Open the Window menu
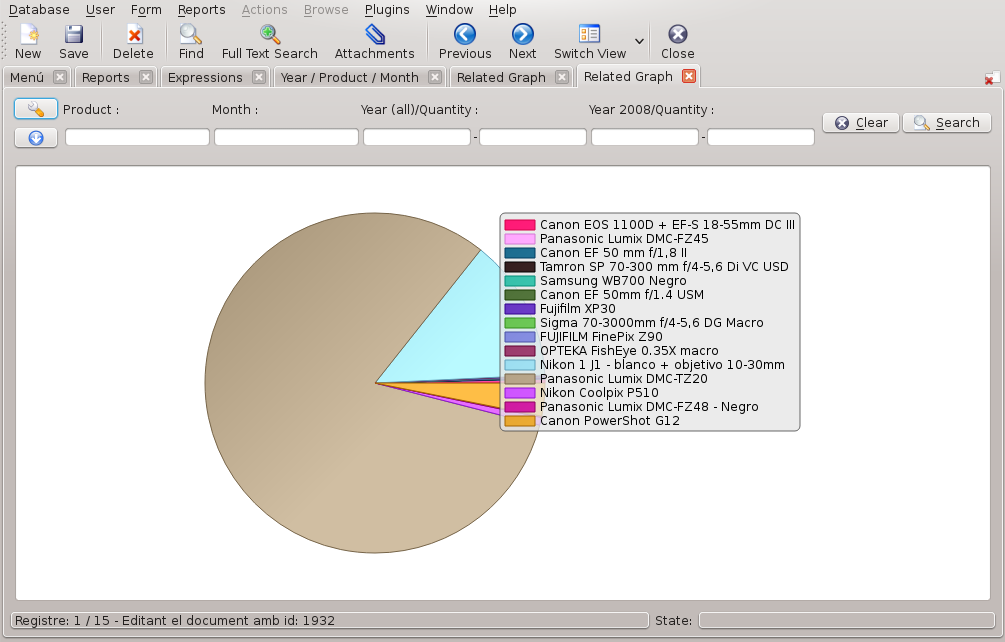This screenshot has width=1005, height=642. (449, 10)
